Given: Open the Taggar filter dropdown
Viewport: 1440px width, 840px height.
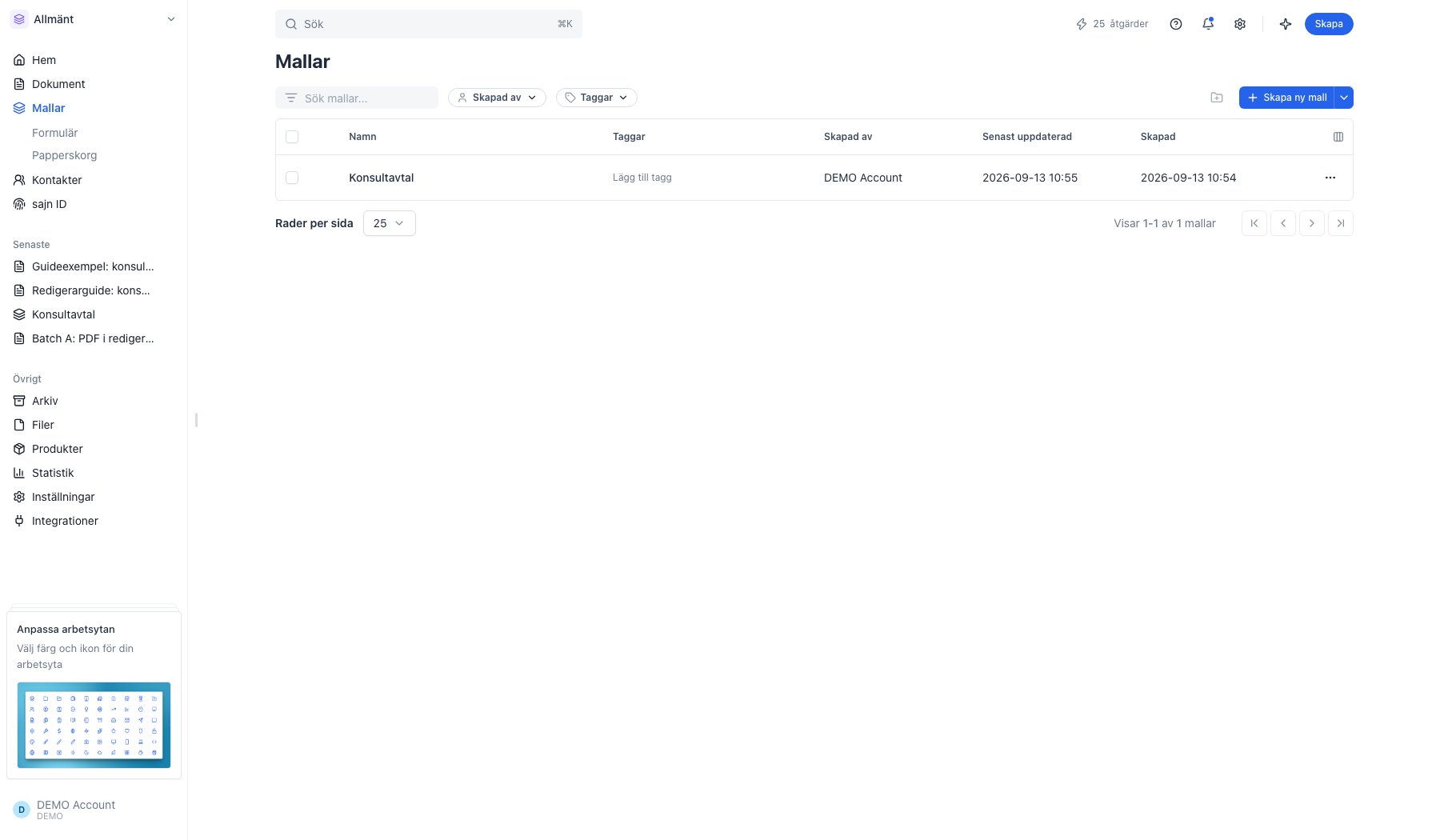Looking at the screenshot, I should [597, 98].
